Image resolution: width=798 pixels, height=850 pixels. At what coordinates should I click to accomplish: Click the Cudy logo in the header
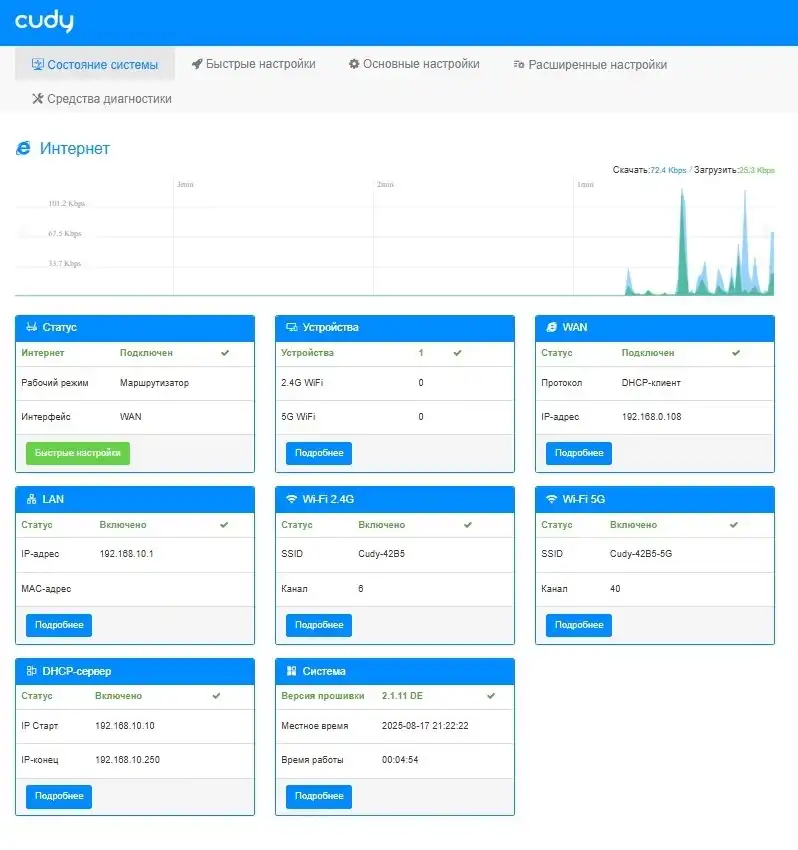44,21
